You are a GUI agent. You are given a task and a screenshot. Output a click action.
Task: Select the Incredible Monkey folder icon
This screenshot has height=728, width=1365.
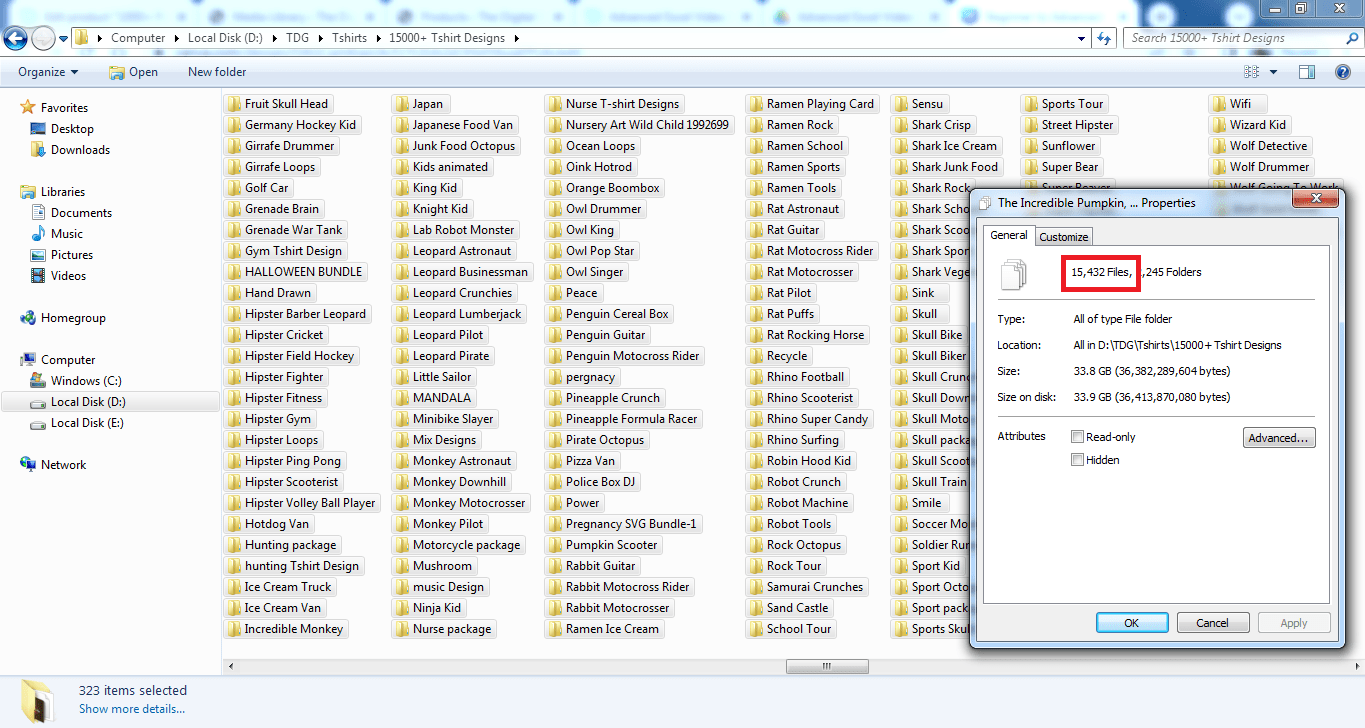click(233, 629)
